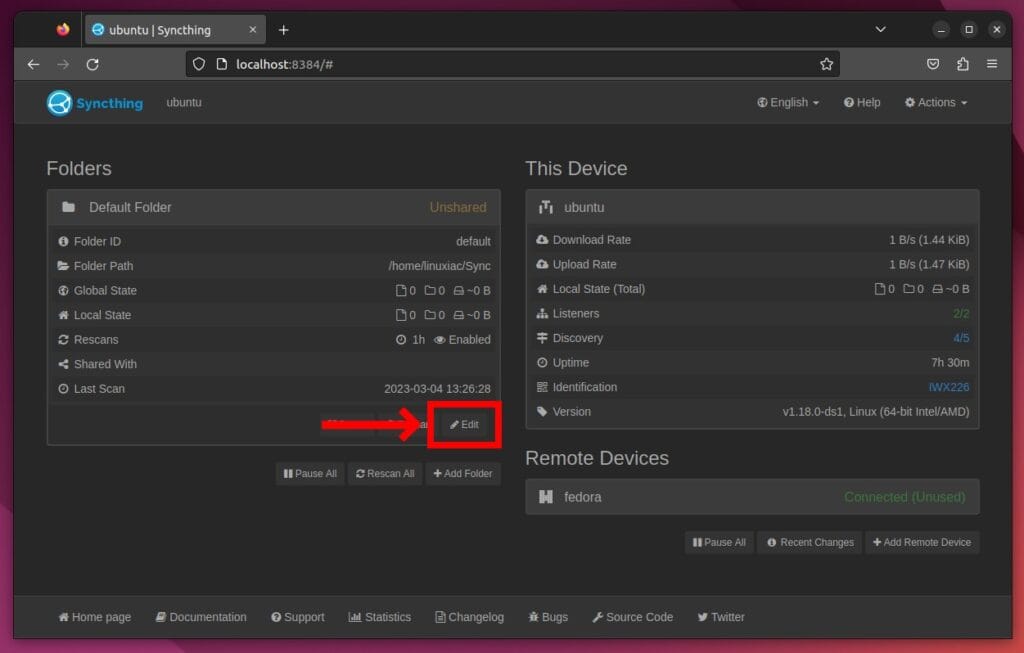Click the Local State home icon in the Default Folder panel
This screenshot has height=653, width=1024.
click(63, 315)
